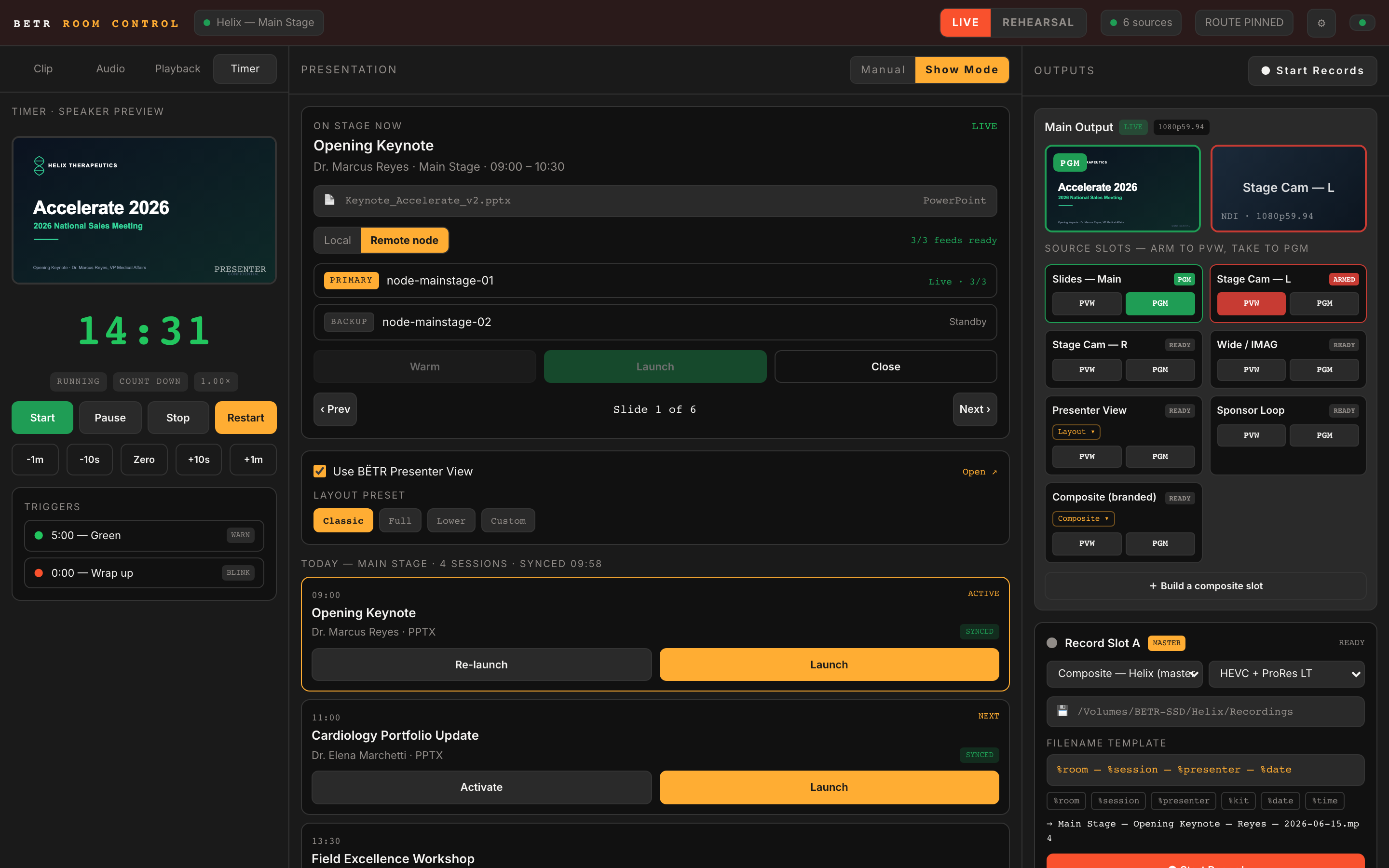Tick Use BËTR Presenter View checkbox
The height and width of the screenshot is (868, 1389).
(320, 471)
